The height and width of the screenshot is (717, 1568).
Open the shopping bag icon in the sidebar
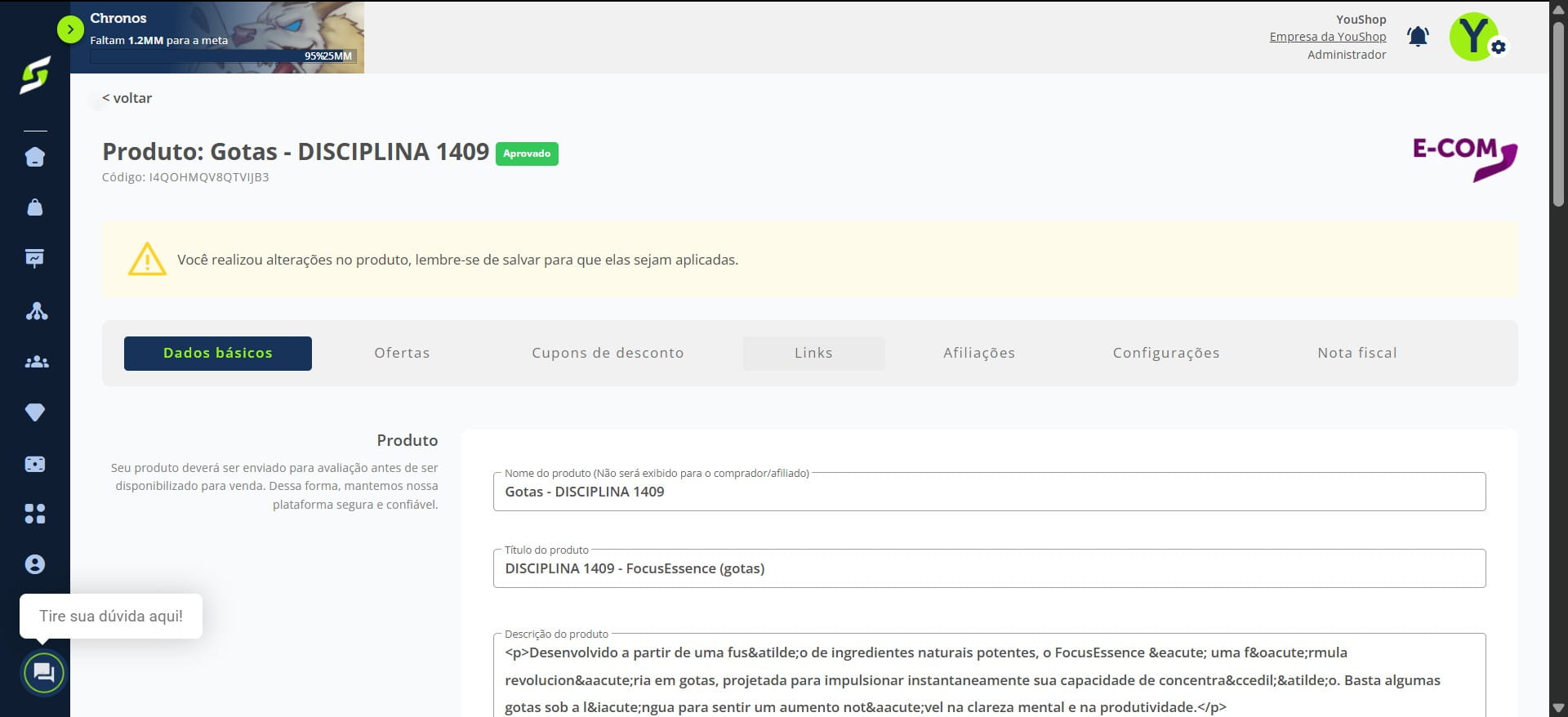[35, 207]
